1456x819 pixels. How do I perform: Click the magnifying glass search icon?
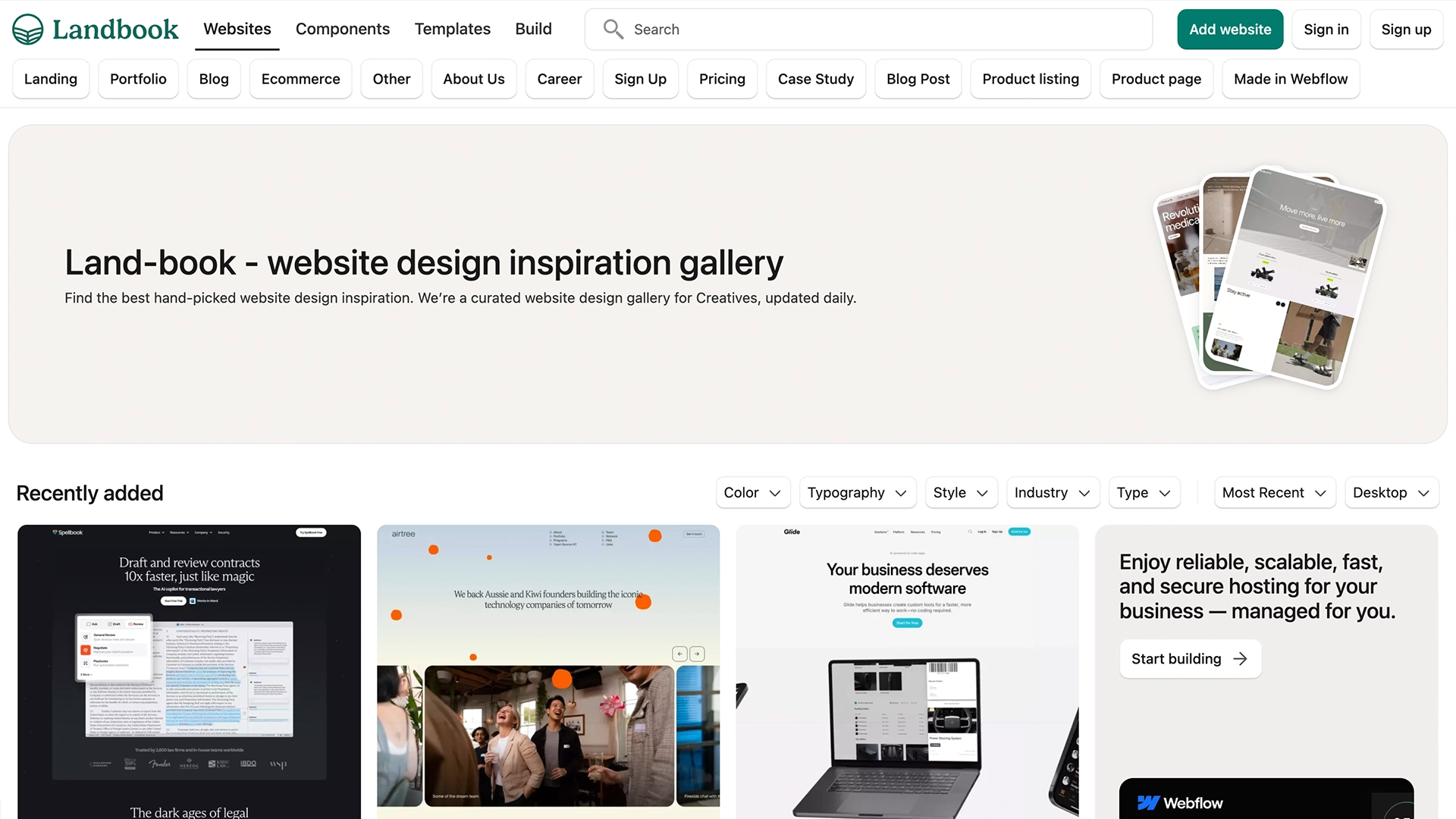point(613,30)
